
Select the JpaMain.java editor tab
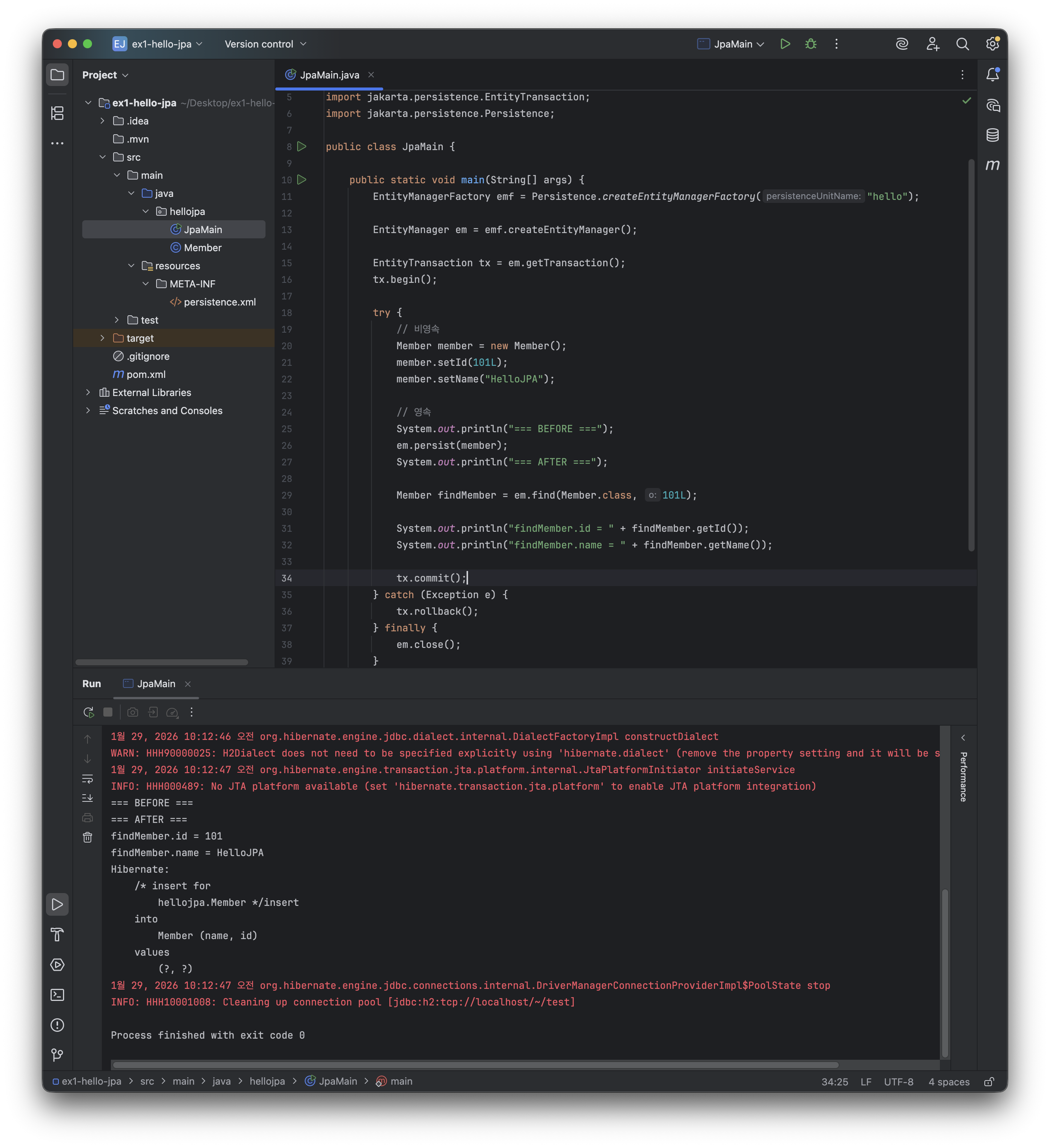(329, 75)
